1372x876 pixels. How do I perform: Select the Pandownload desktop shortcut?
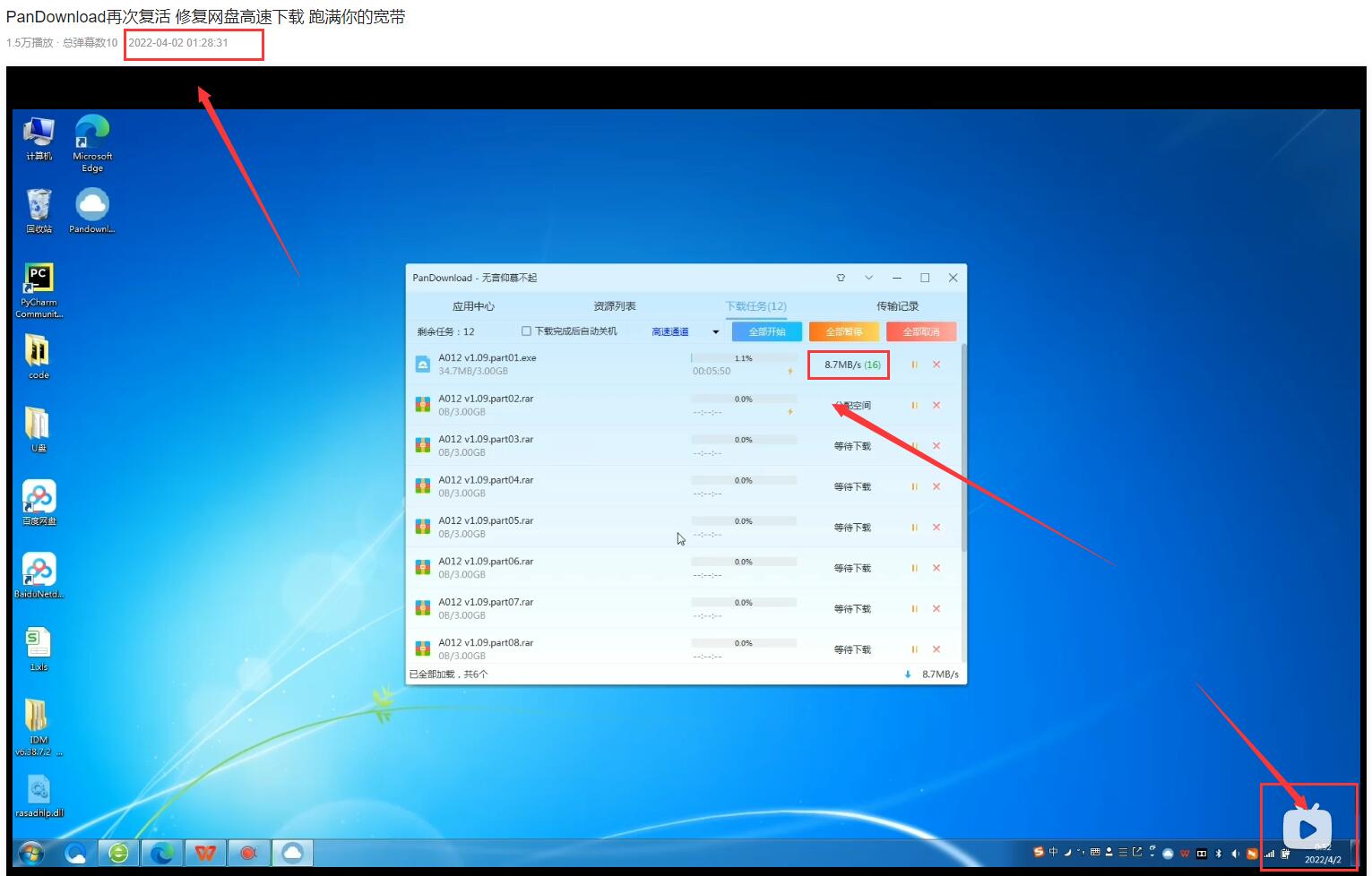pos(92,210)
